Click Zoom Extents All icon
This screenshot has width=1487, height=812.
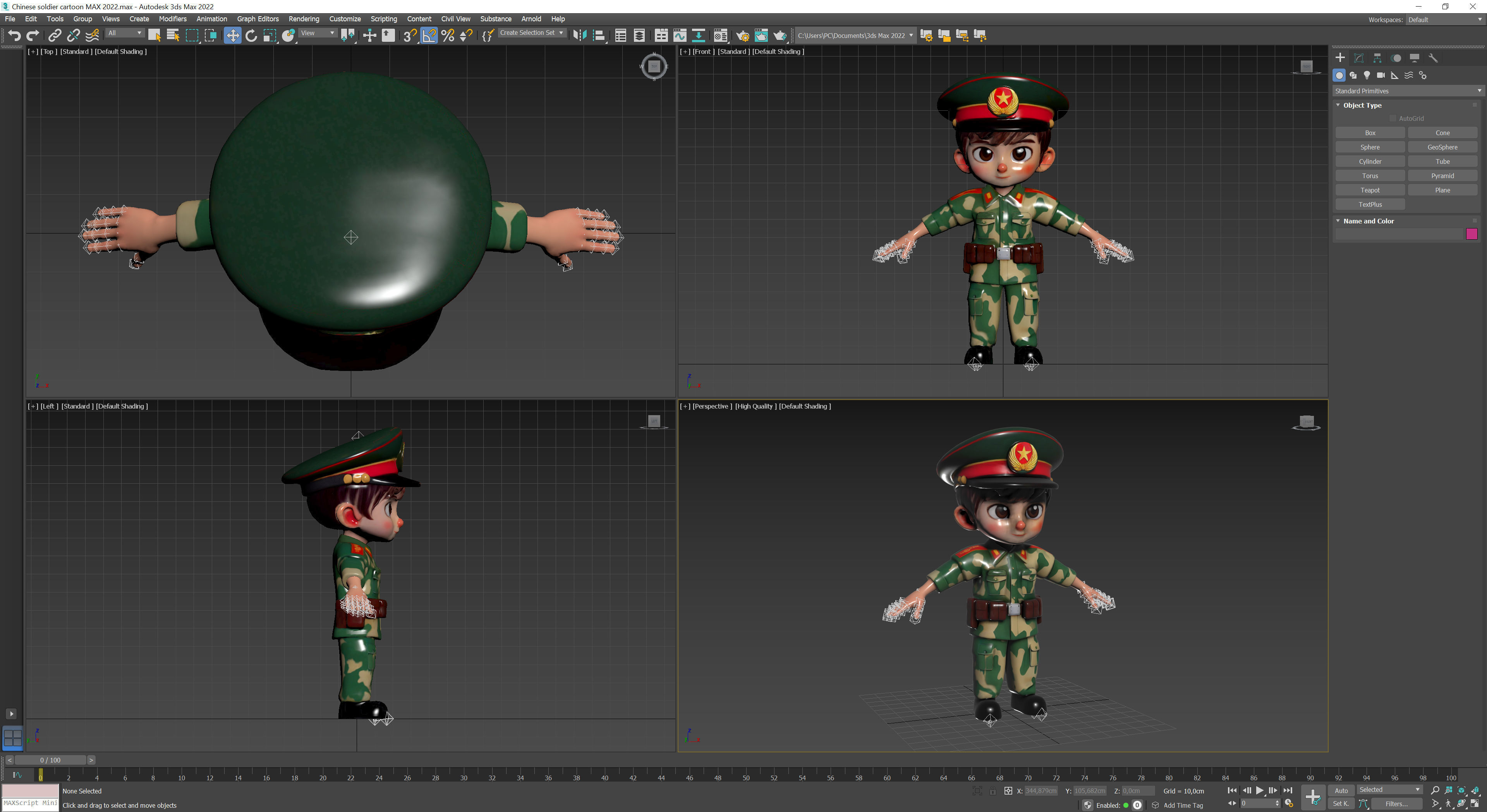click(x=1475, y=790)
